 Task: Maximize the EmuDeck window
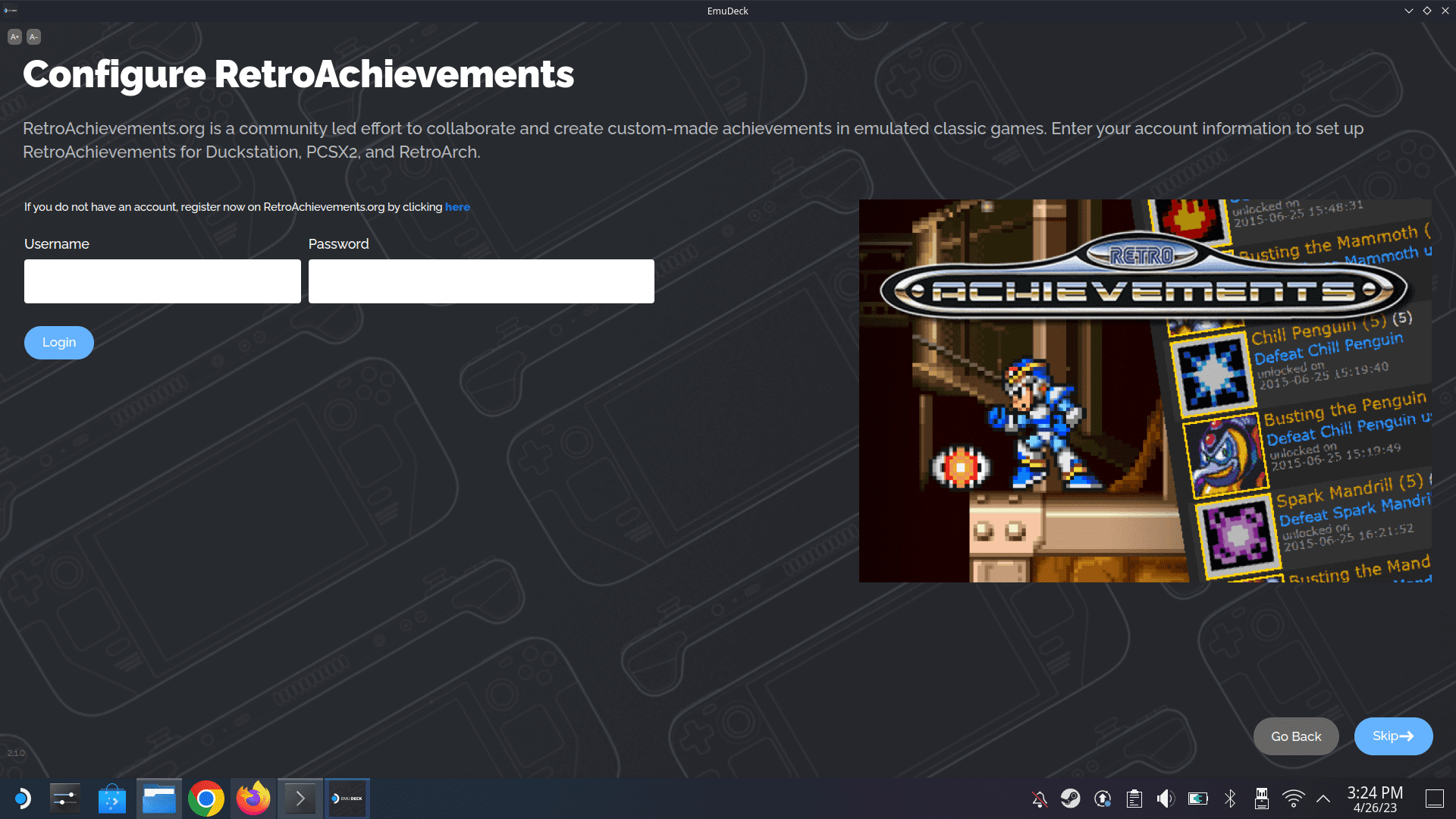(x=1427, y=11)
